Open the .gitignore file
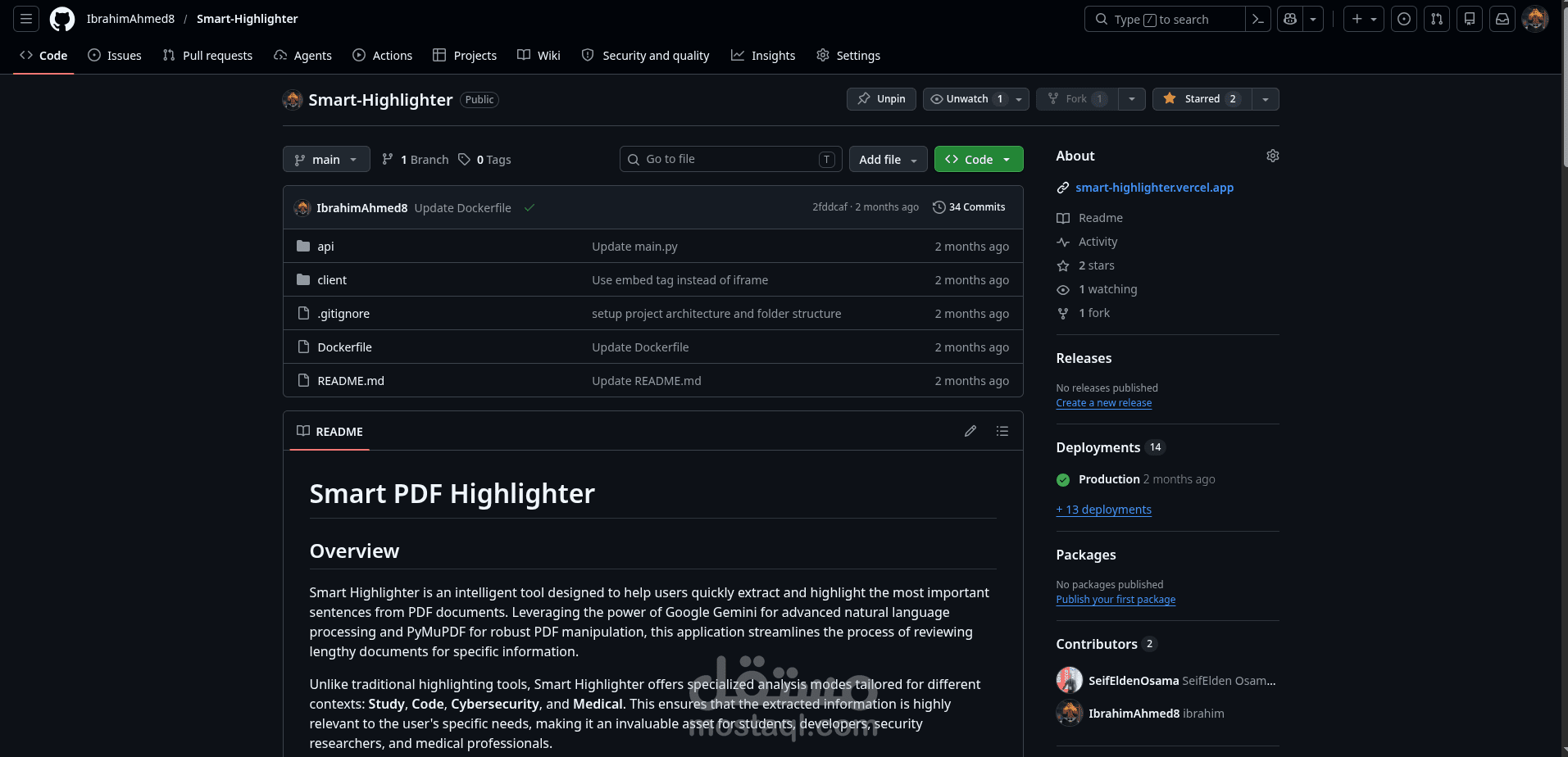Screen dimensions: 1568x757 [343, 314]
